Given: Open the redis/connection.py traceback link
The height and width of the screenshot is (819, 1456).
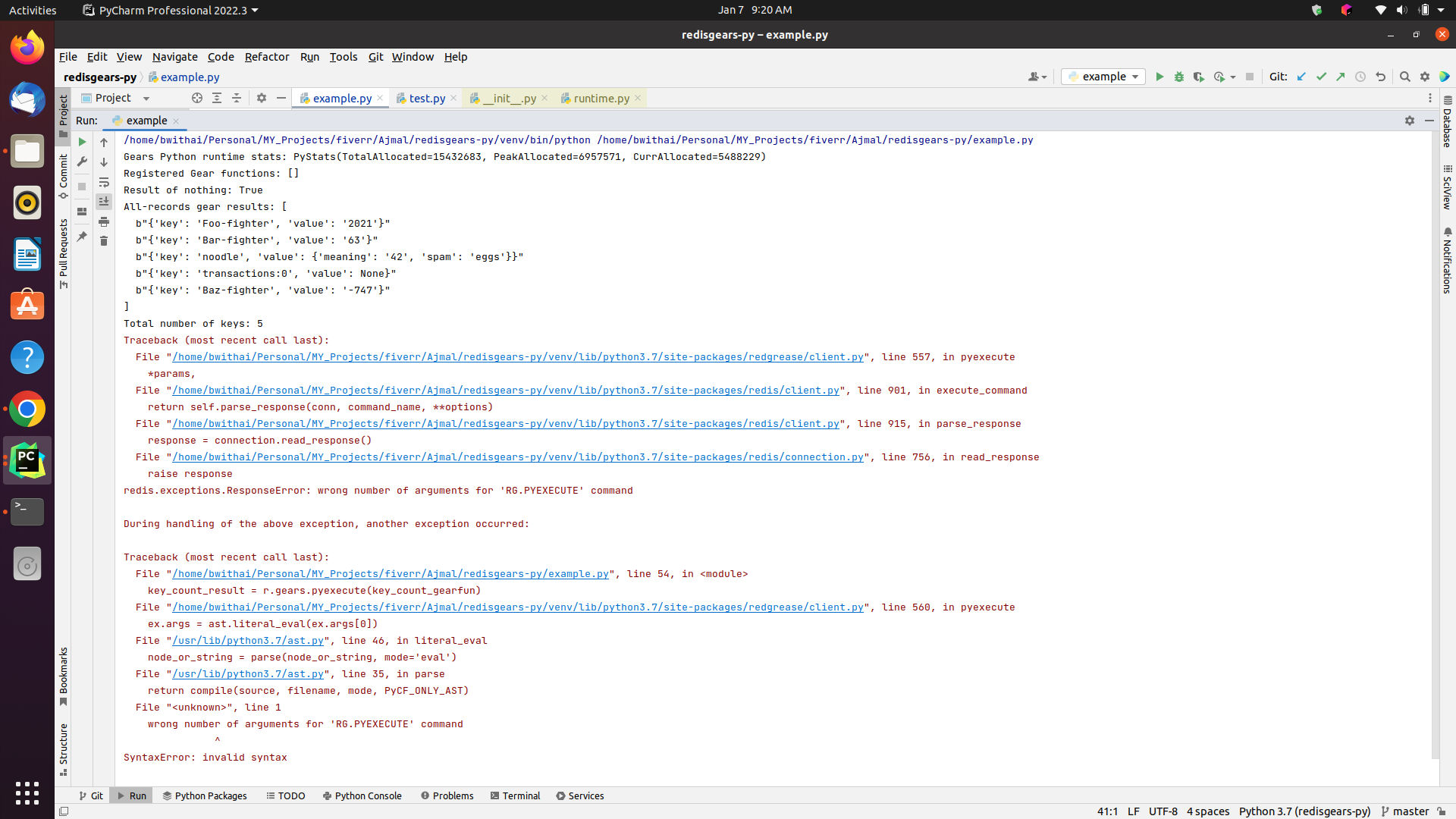Looking at the screenshot, I should (x=518, y=457).
